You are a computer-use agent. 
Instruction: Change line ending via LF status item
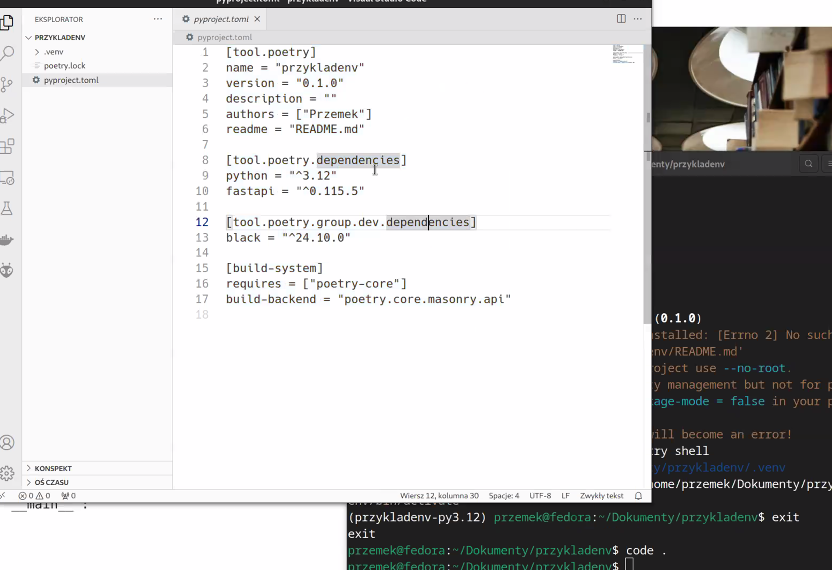click(x=566, y=496)
